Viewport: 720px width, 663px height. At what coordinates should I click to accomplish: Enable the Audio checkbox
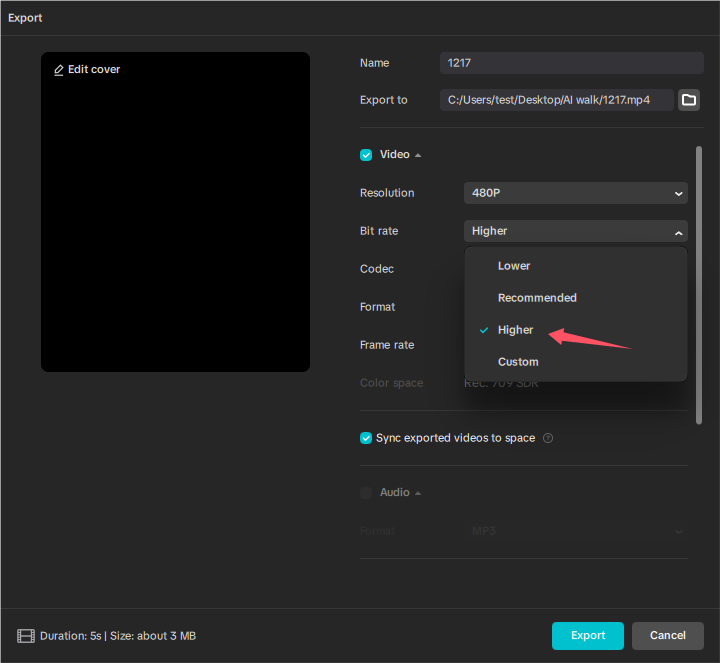pyautogui.click(x=366, y=493)
